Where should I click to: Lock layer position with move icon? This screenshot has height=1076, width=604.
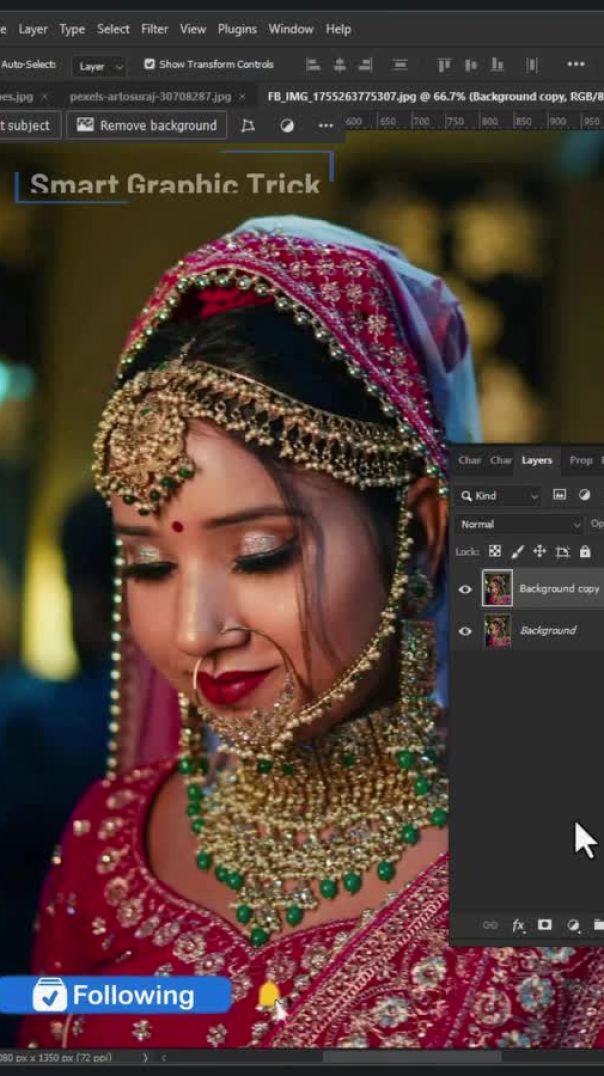click(539, 551)
